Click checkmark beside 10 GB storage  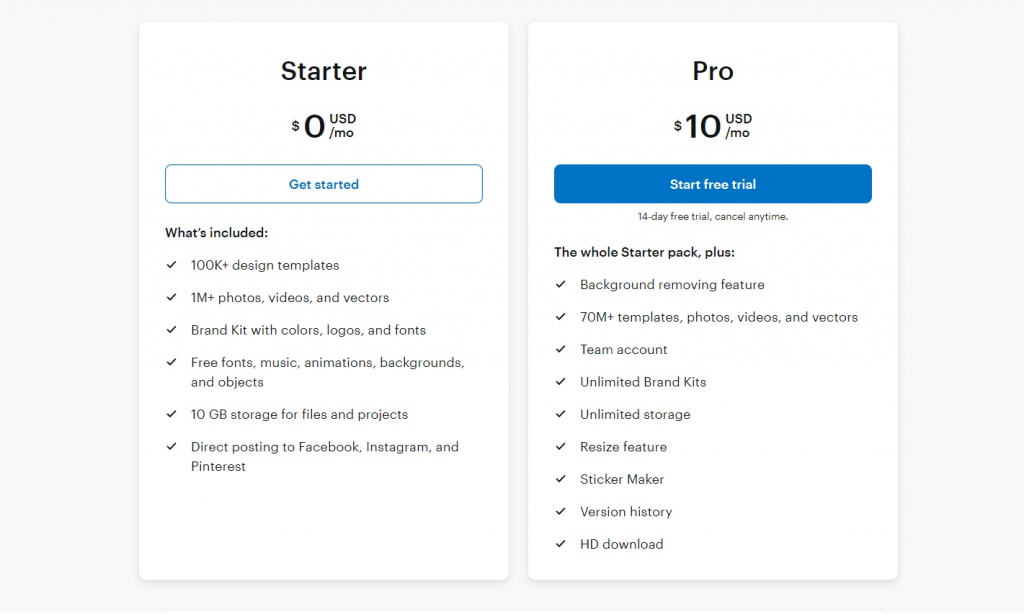[x=172, y=414]
